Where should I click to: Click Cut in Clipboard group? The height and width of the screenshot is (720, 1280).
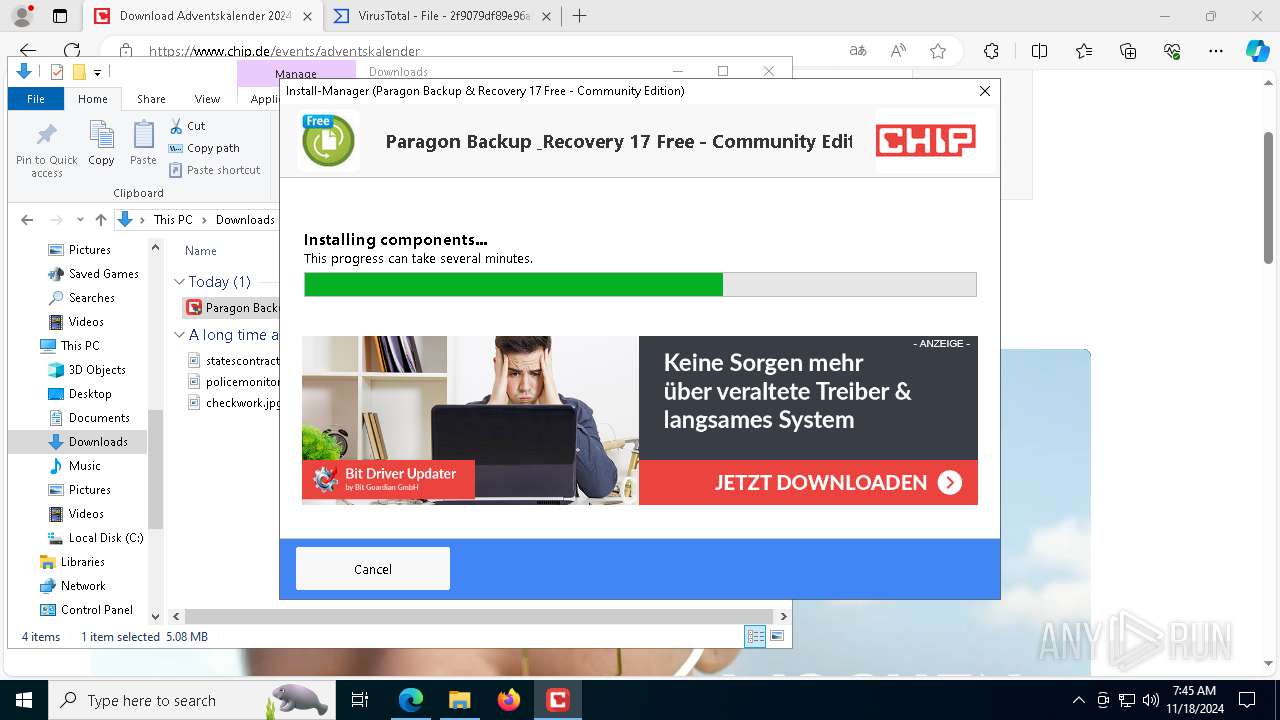187,126
